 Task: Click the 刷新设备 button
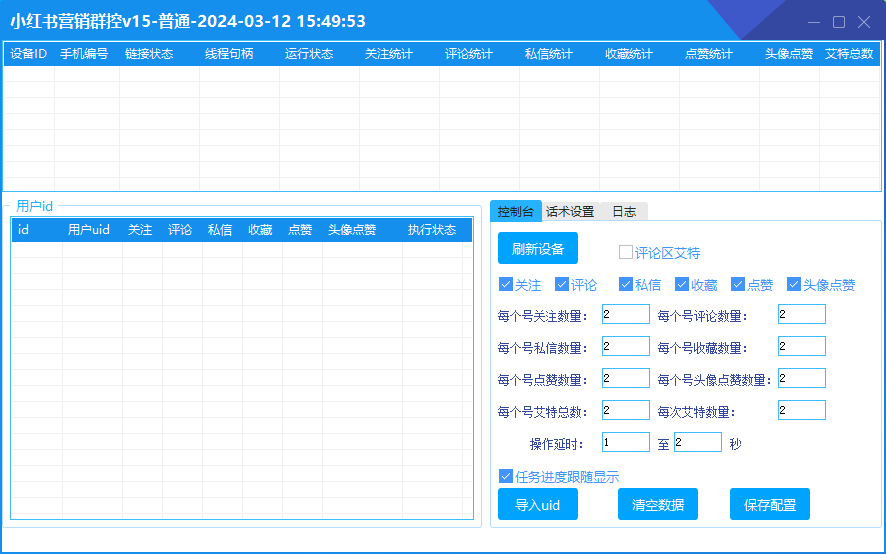pyautogui.click(x=538, y=248)
